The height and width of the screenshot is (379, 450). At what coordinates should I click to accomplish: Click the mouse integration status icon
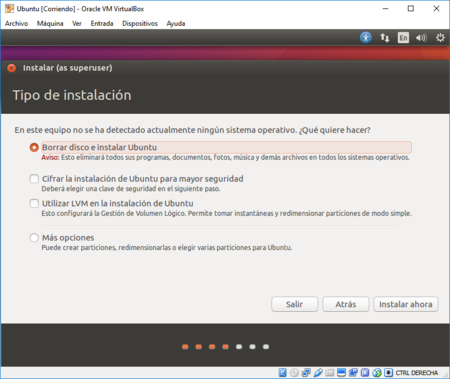(x=377, y=373)
